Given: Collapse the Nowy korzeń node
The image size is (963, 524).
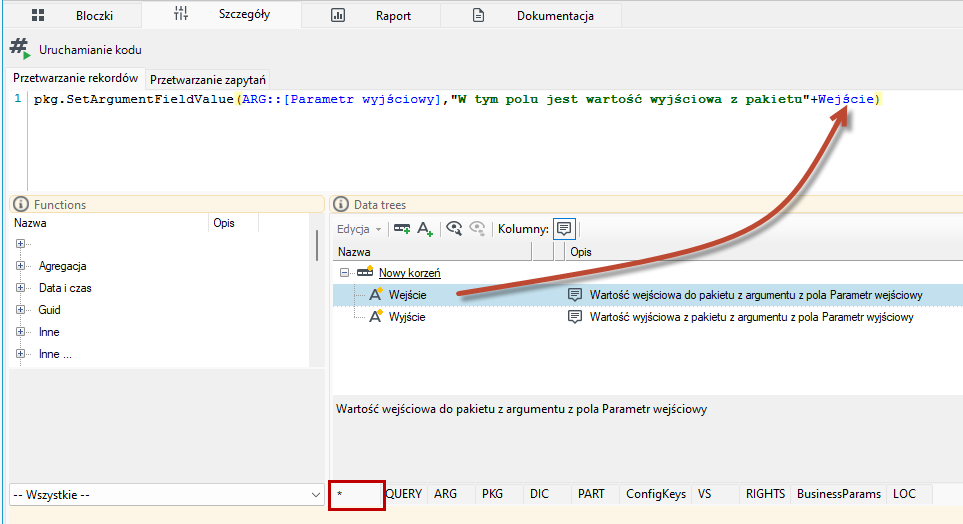Looking at the screenshot, I should 345,273.
